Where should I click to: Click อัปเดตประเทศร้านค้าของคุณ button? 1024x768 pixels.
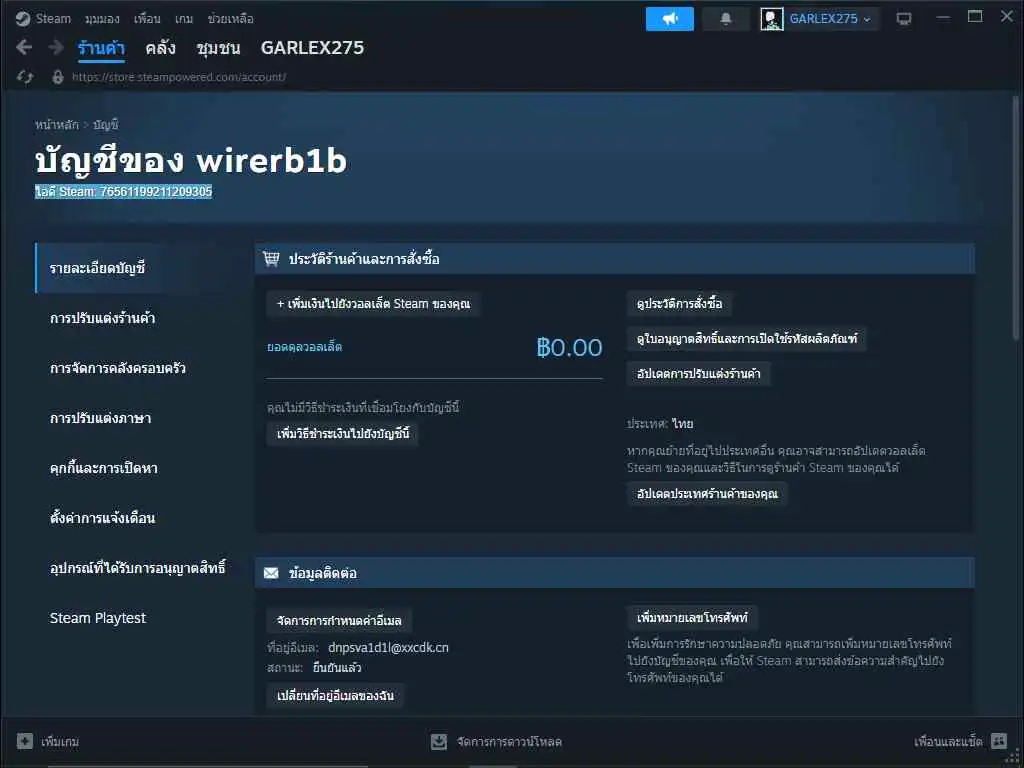pyautogui.click(x=707, y=494)
